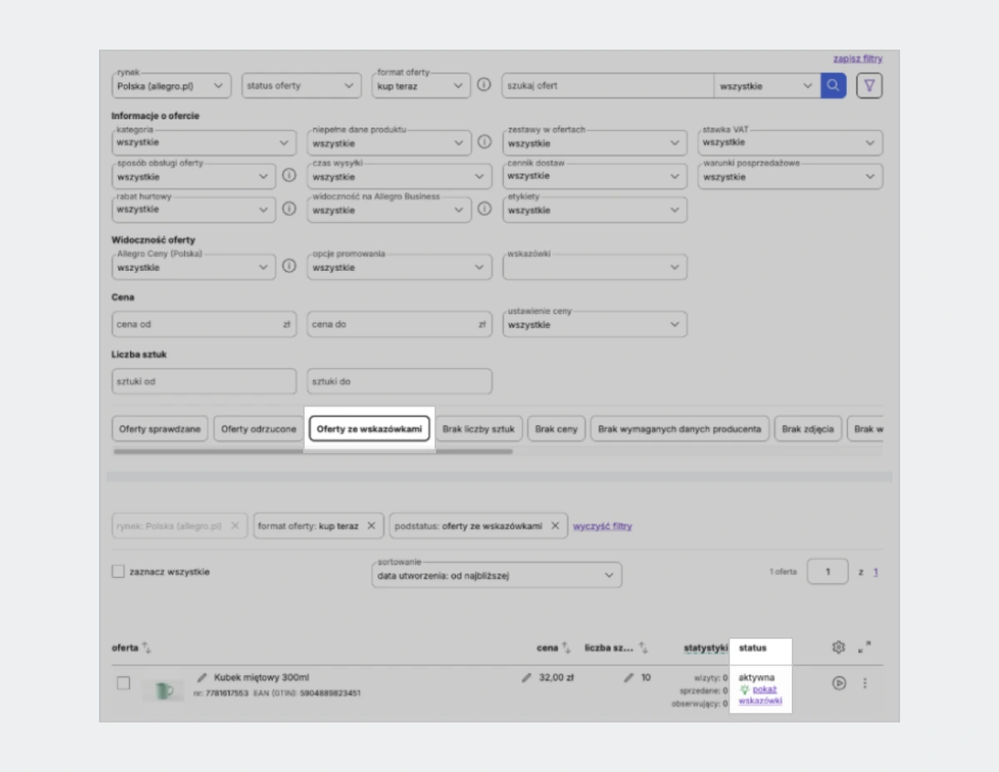The height and width of the screenshot is (772, 999).
Task: Edit price pencil next to 32,00 zł
Action: 526,677
